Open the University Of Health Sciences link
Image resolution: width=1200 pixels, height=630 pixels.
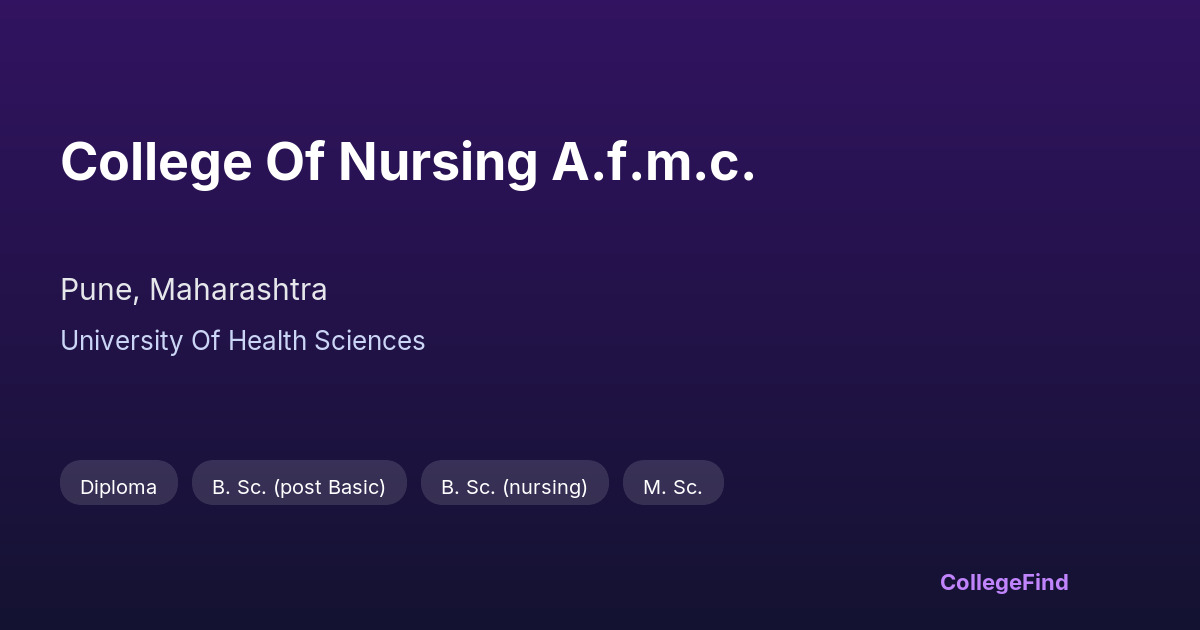click(242, 341)
